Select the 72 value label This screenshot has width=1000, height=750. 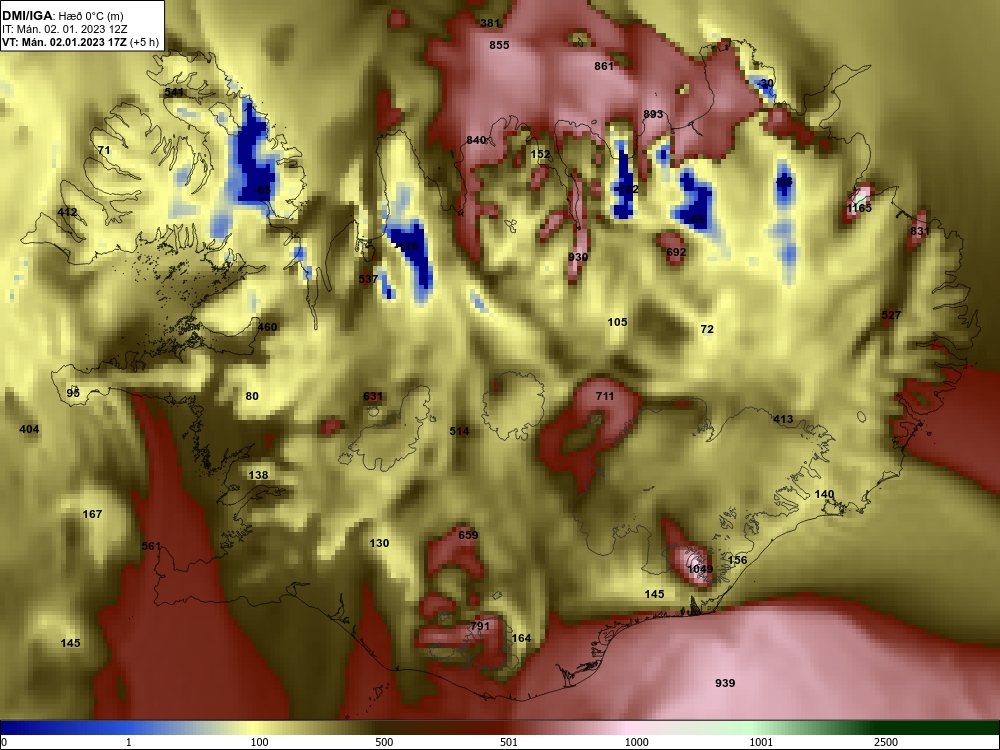pos(707,329)
